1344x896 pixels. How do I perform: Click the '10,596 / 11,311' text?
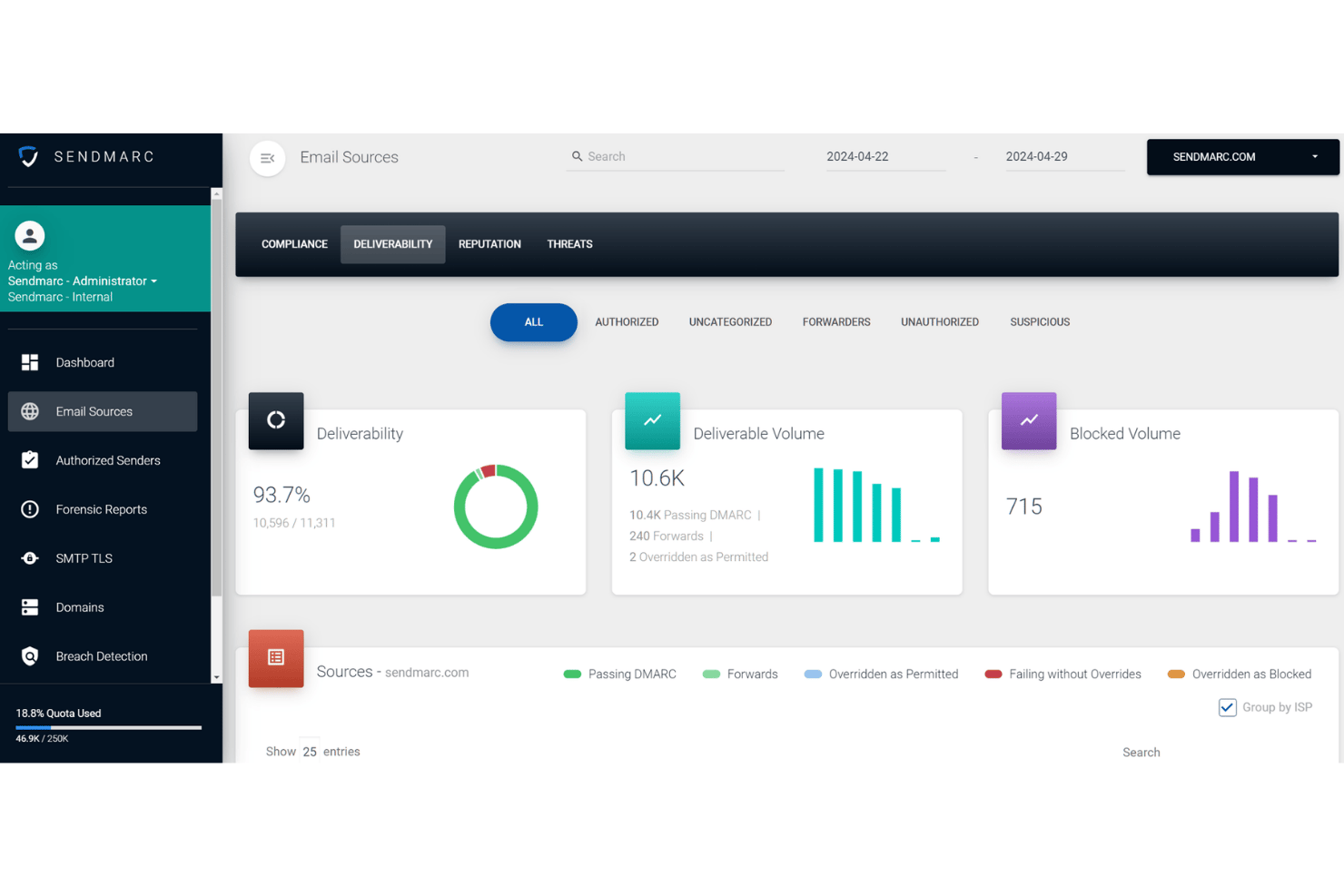pyautogui.click(x=294, y=523)
